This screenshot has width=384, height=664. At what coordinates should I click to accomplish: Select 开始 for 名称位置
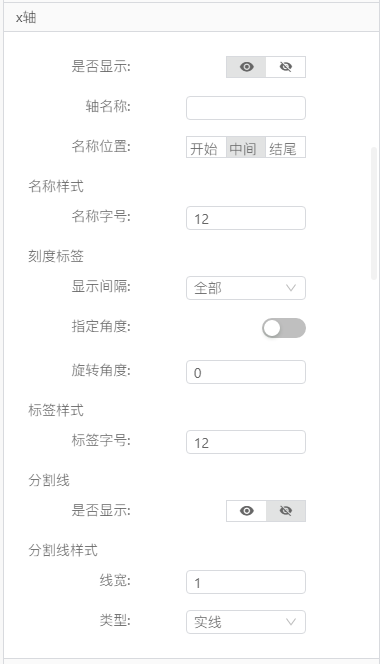click(x=206, y=148)
